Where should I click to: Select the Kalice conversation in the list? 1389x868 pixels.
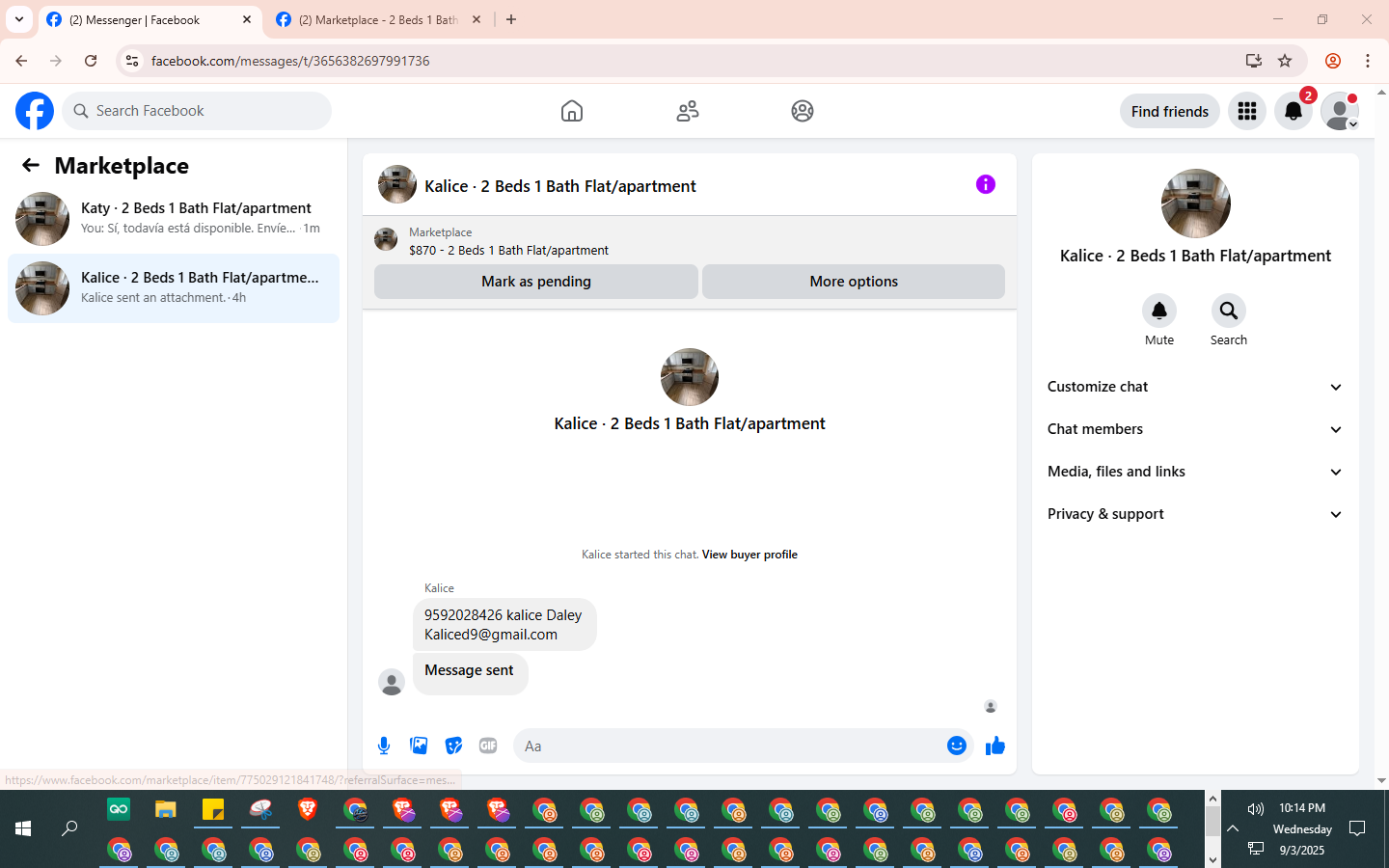pyautogui.click(x=174, y=288)
